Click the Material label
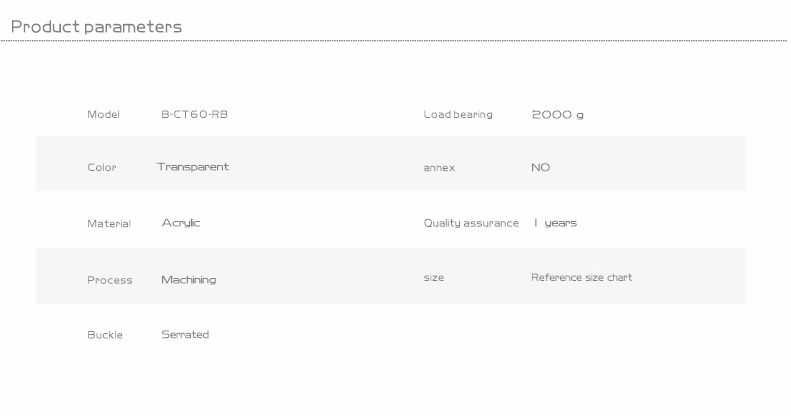 [x=109, y=223]
